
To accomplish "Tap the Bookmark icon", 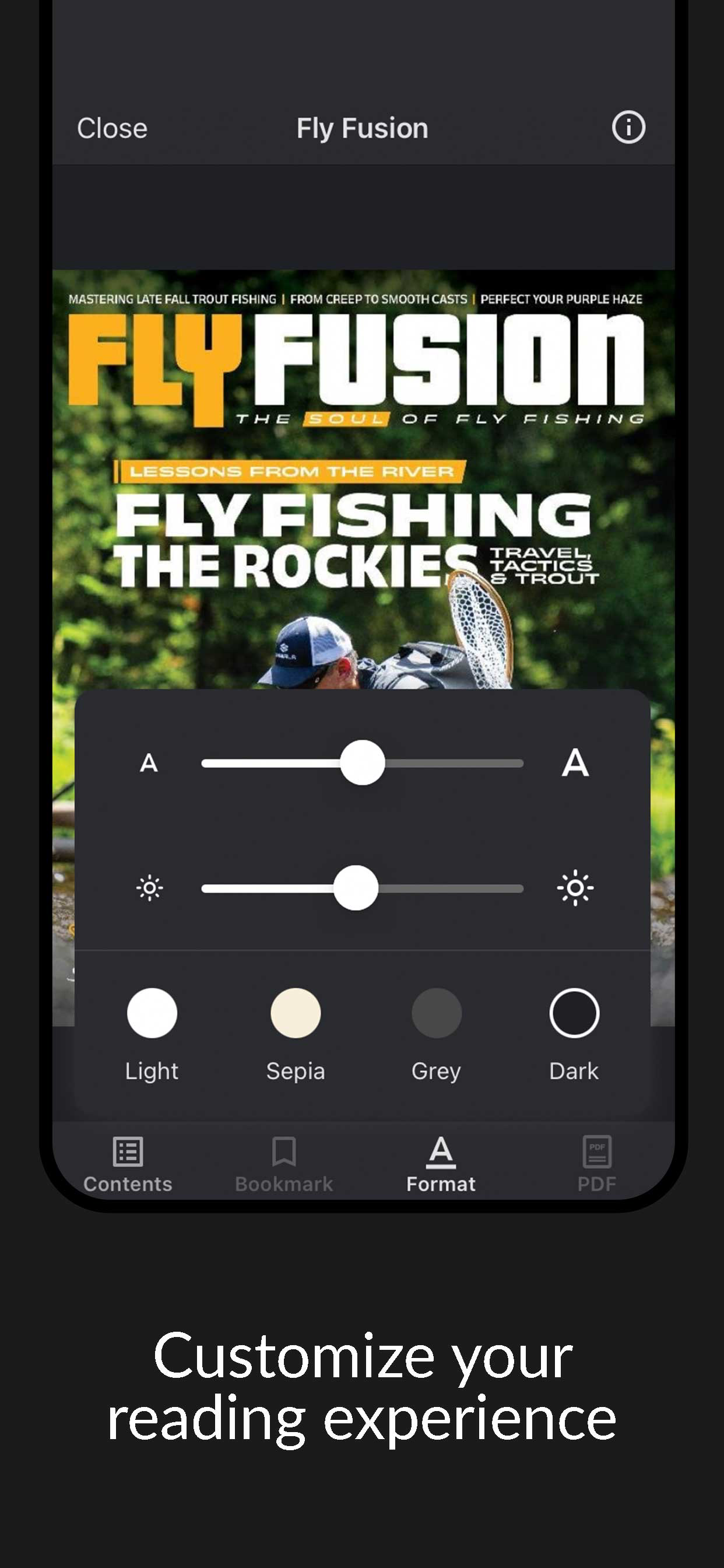I will (284, 1151).
